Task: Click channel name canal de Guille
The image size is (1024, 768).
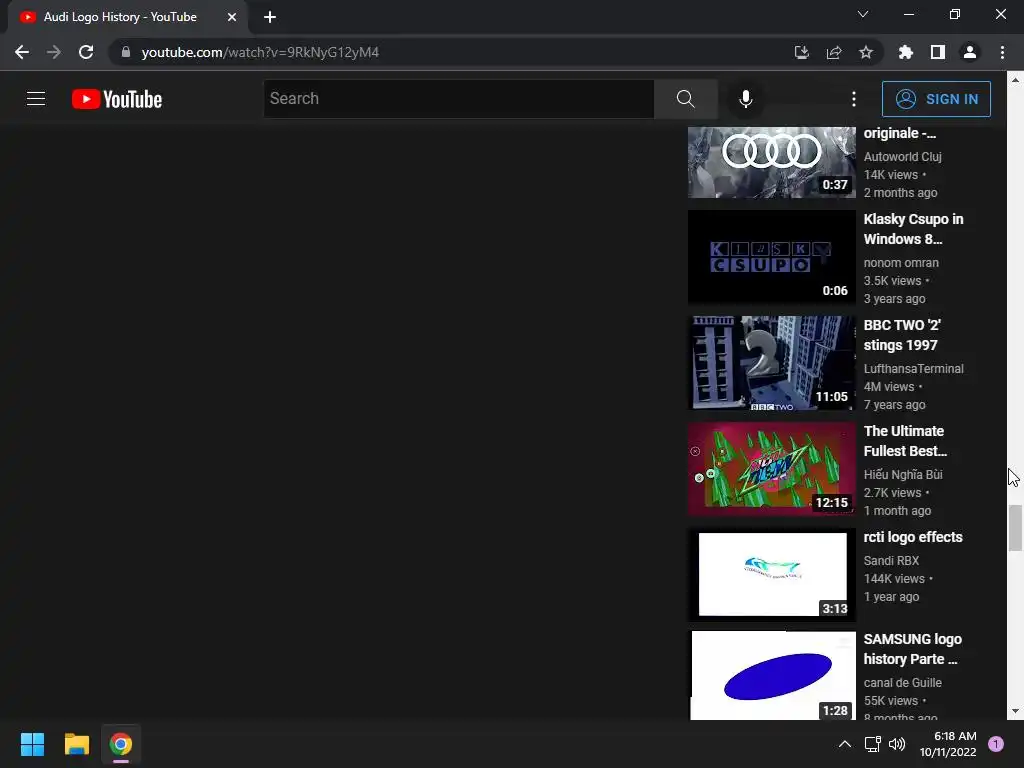Action: (903, 682)
